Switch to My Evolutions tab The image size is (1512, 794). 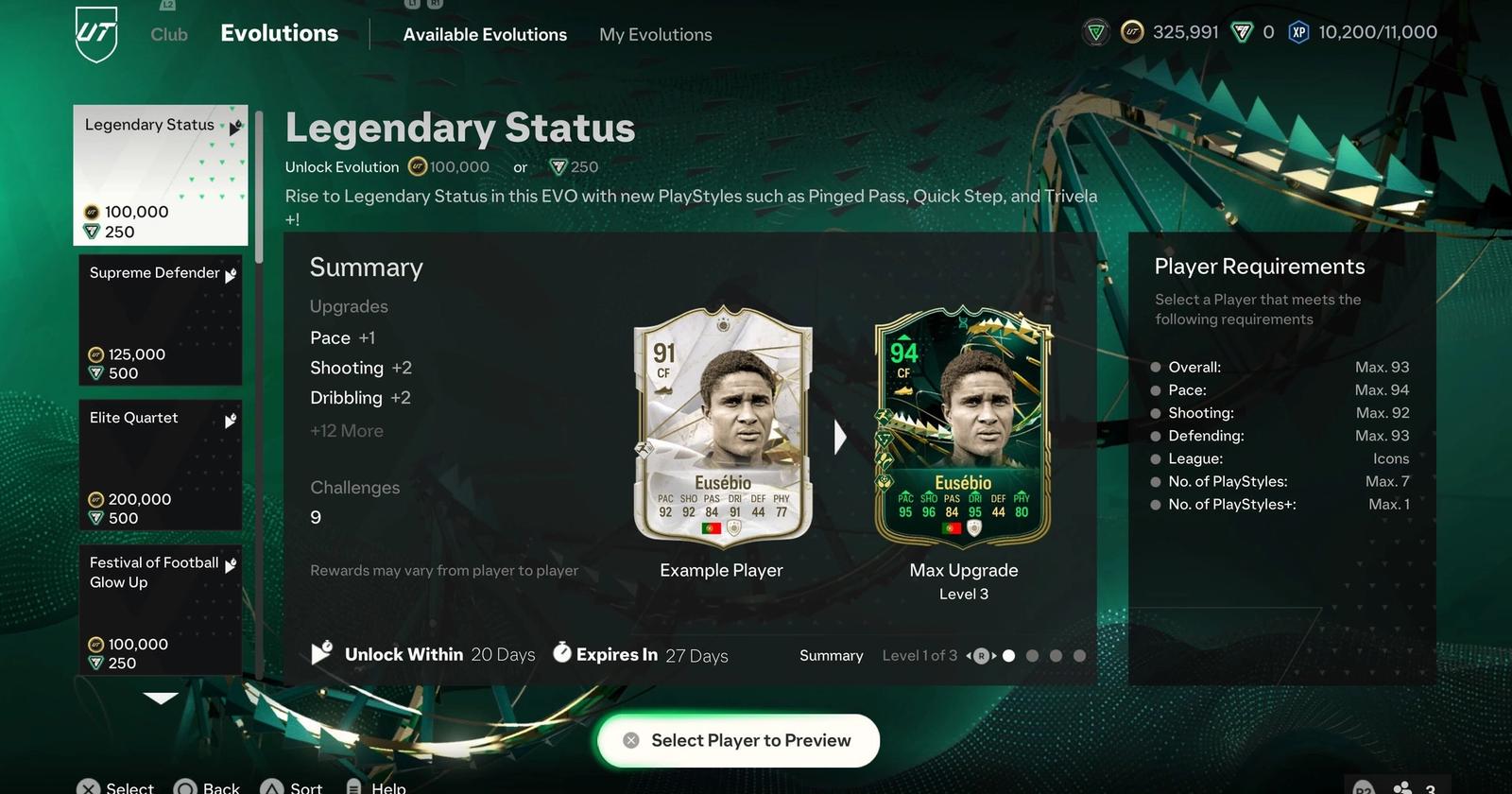(656, 34)
